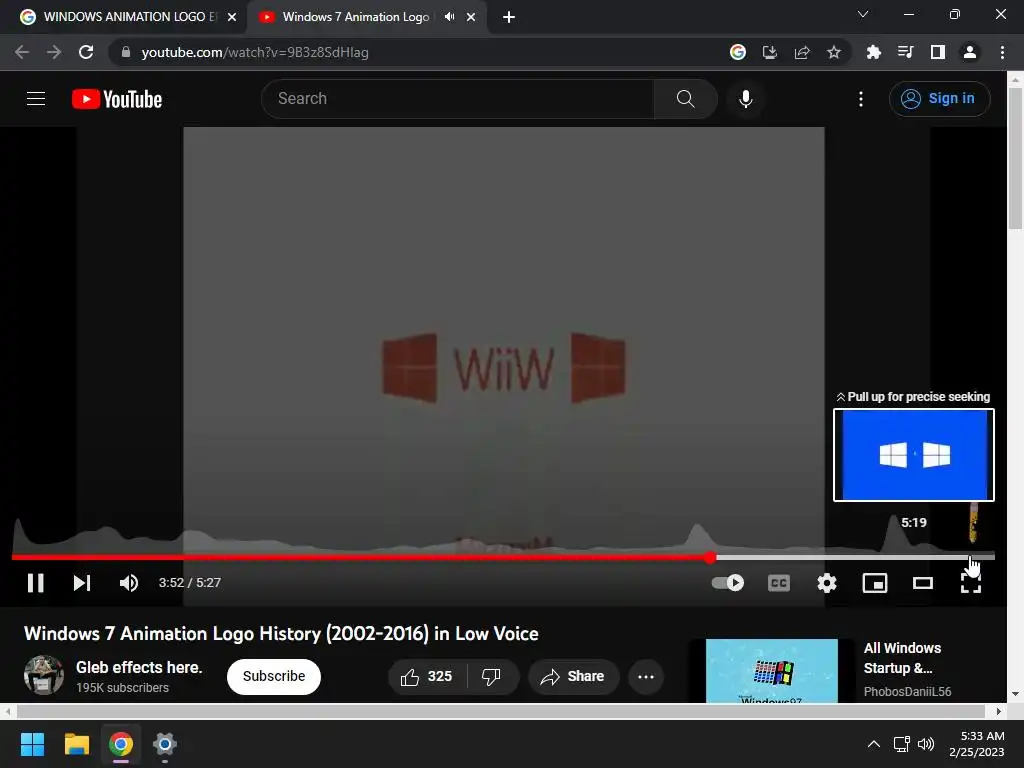Image resolution: width=1024 pixels, height=768 pixels.
Task: Click the horizontal page scrollbar
Action: click(x=501, y=711)
